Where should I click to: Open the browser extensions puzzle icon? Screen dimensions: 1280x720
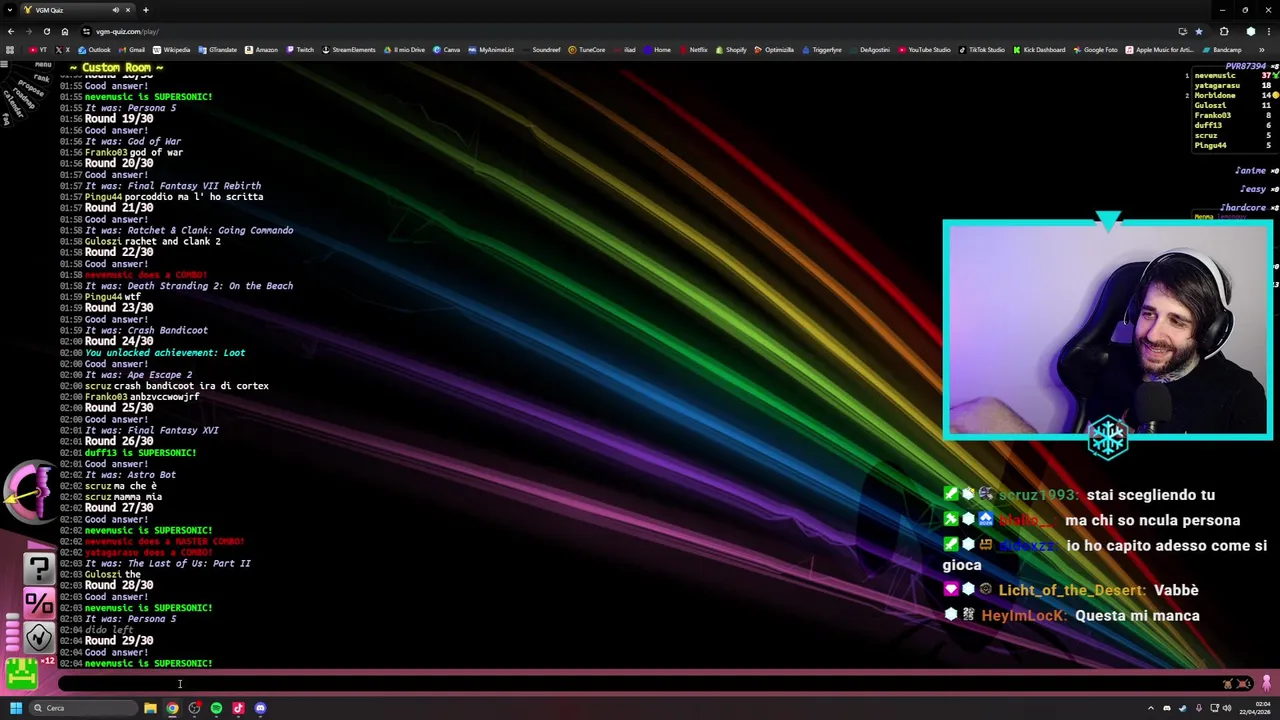1224,31
